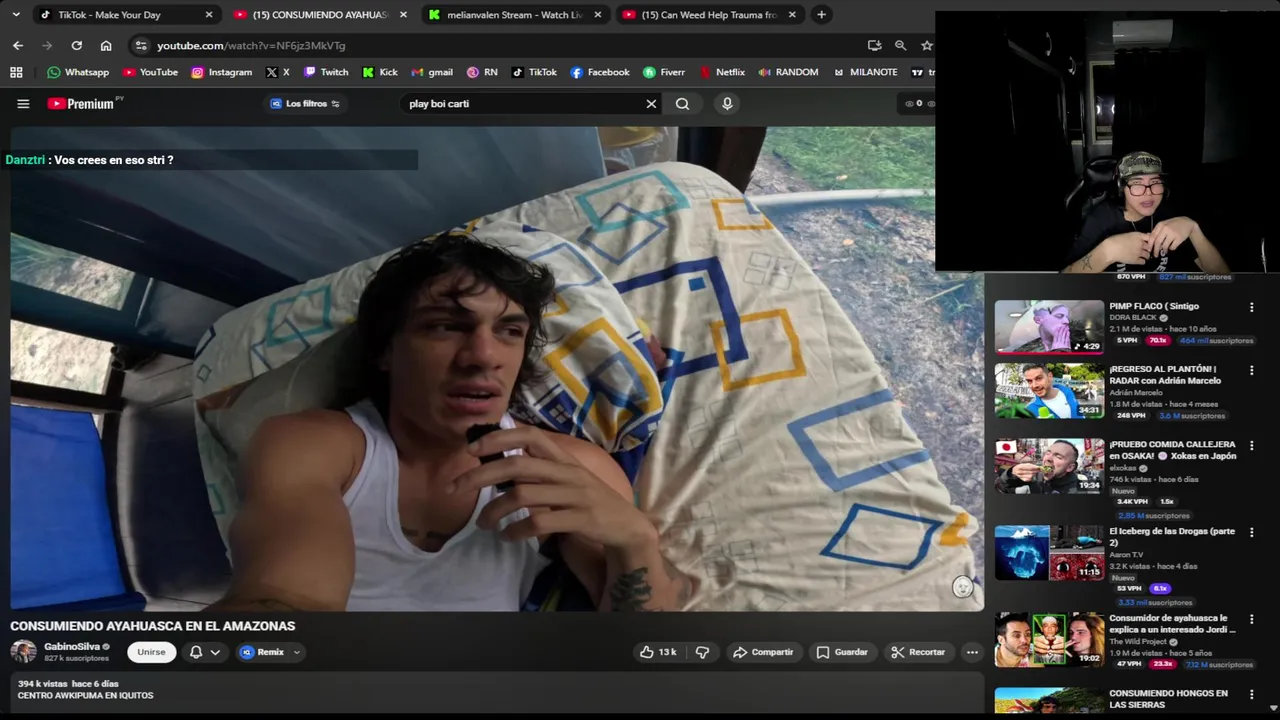Open the CONSUMIENDO HONGOS EN LAS SIERRAS title
This screenshot has height=720, width=1280.
pos(1168,699)
